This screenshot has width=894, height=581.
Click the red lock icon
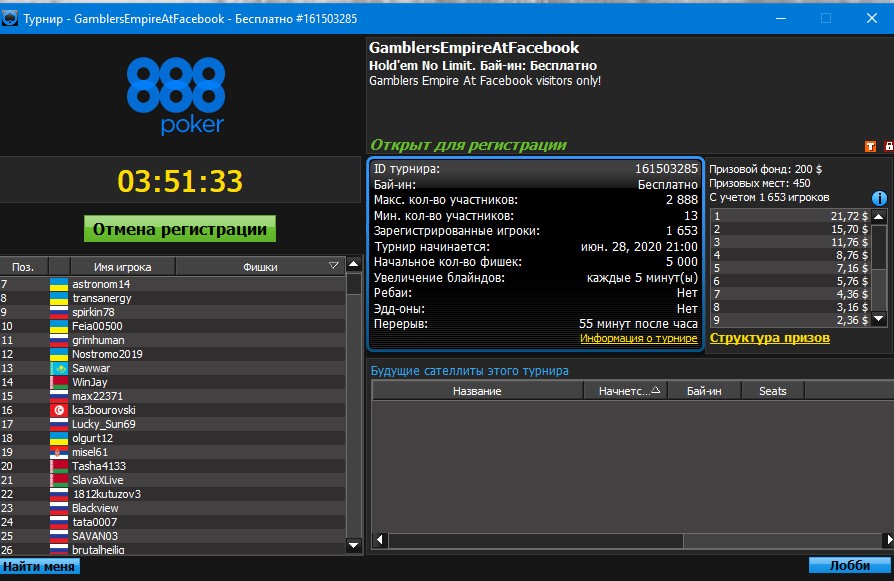pos(889,147)
